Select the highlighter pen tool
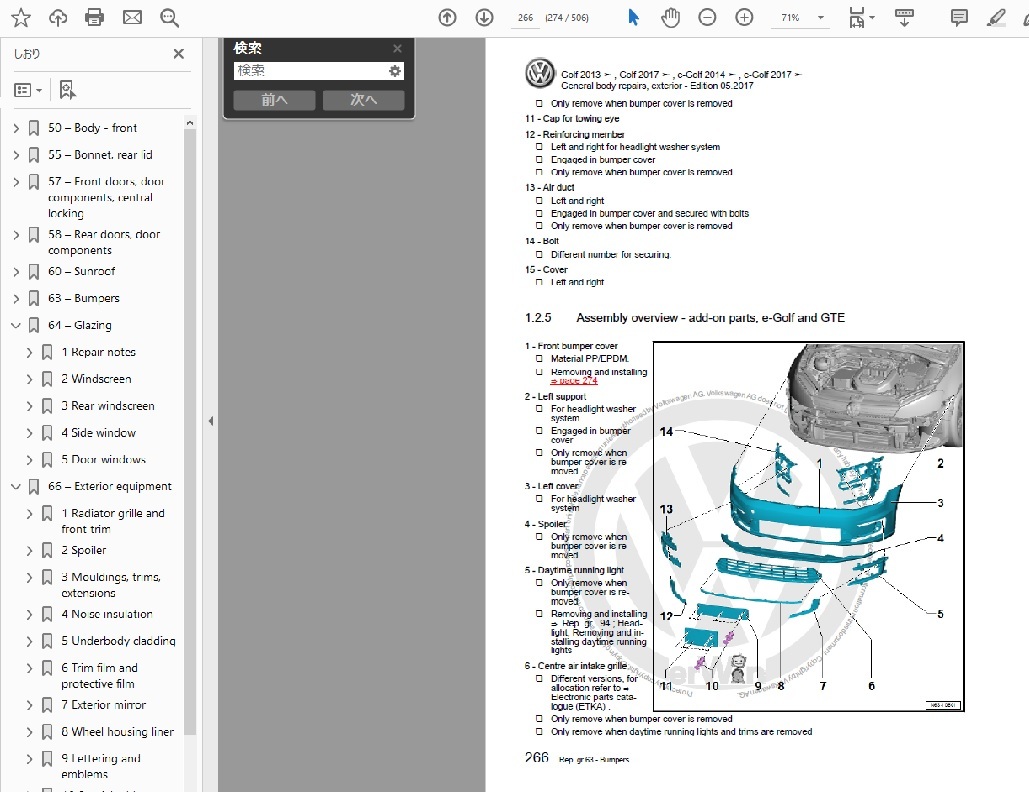The image size is (1029, 792). point(996,18)
